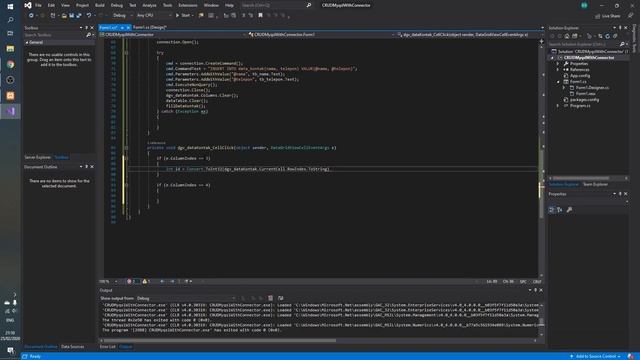
Task: Open the Help menu
Action: pyautogui.click(x=229, y=5)
